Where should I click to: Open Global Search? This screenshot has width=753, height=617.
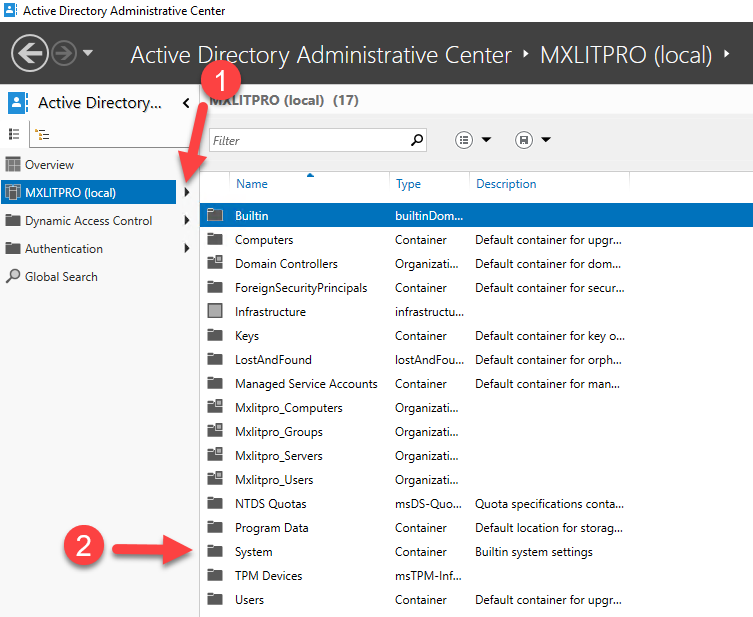(61, 277)
